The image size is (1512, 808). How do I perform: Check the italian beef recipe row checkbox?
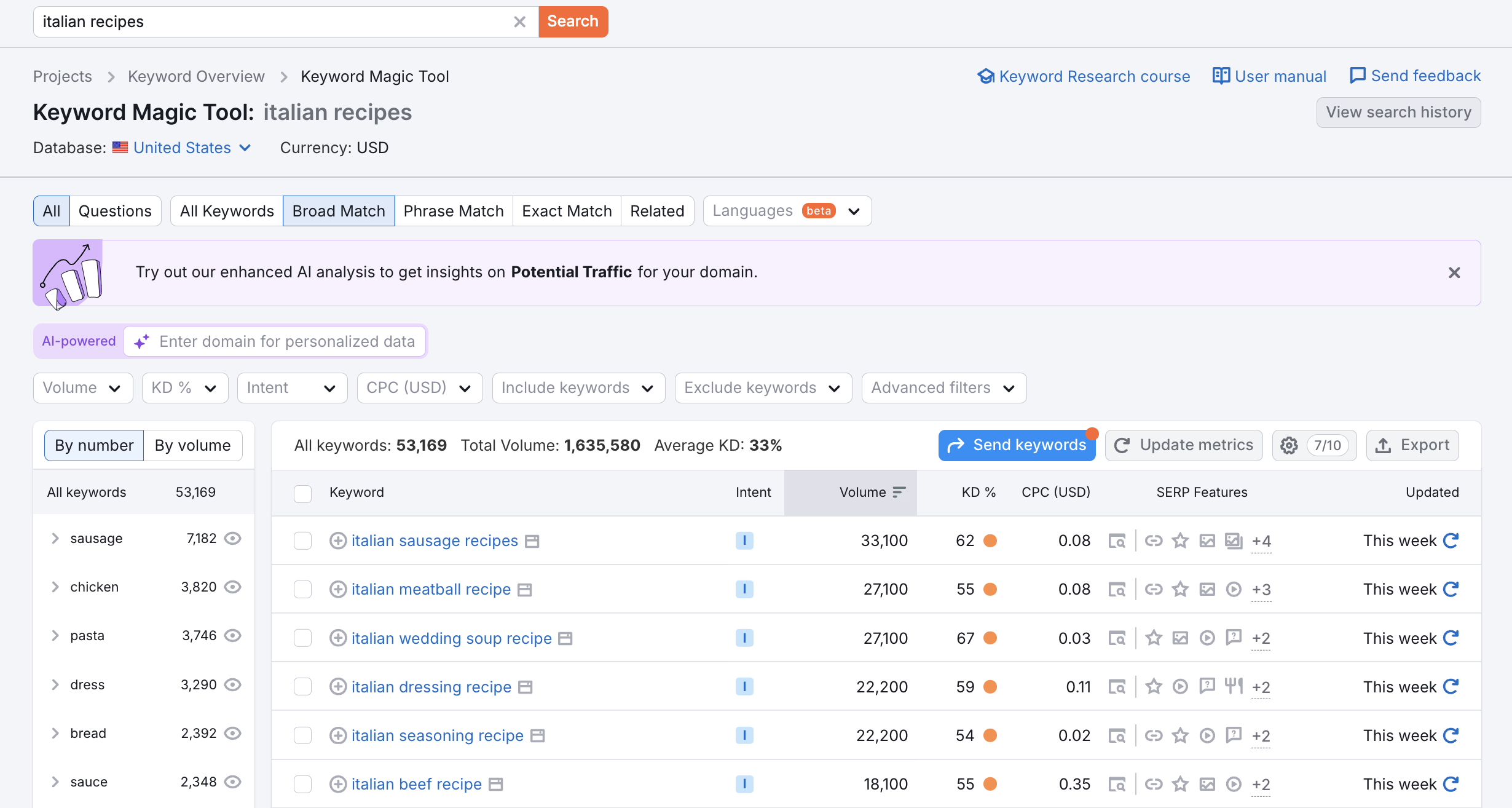click(x=302, y=784)
